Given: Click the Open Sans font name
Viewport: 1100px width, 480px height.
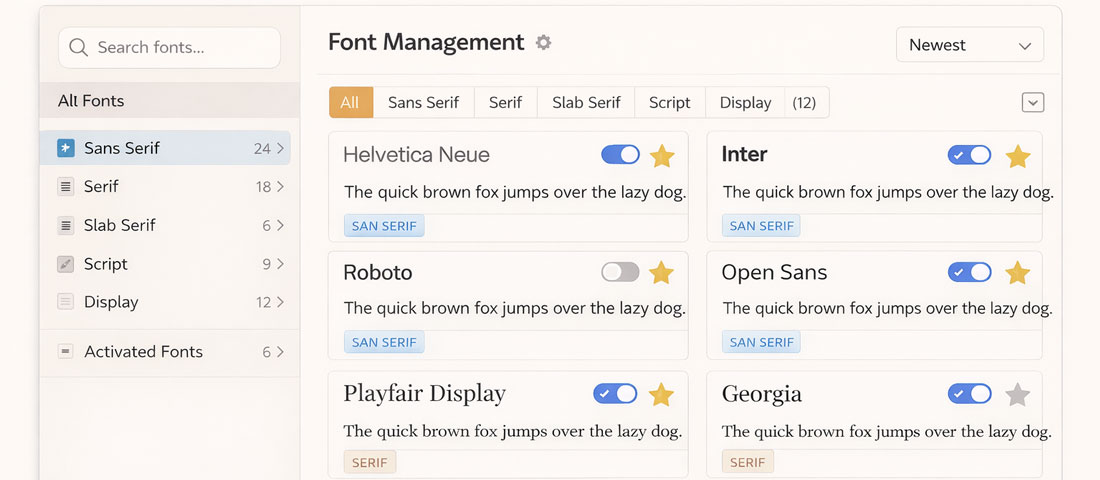Looking at the screenshot, I should pos(774,272).
